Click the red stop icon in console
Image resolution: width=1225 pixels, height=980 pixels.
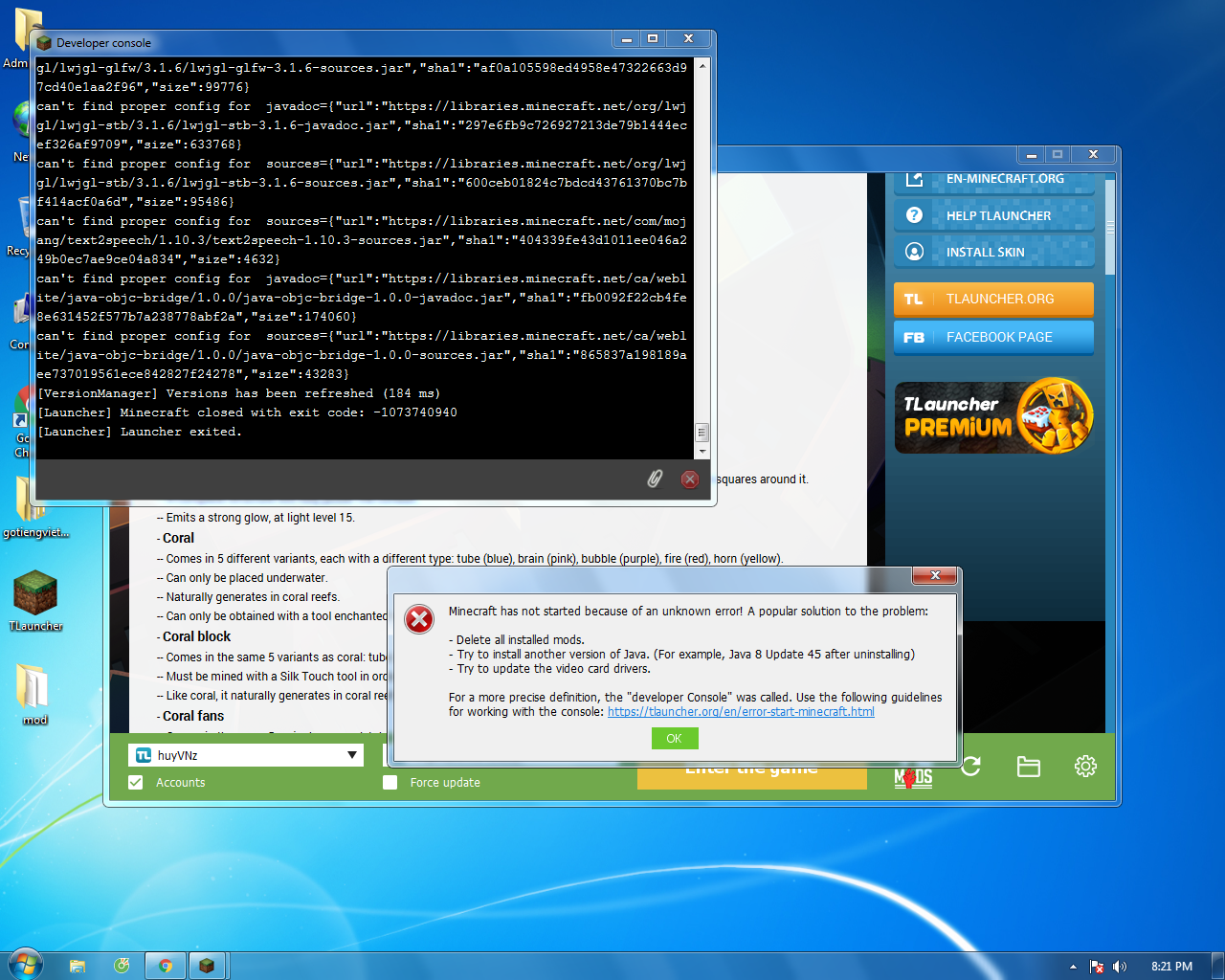[x=689, y=479]
